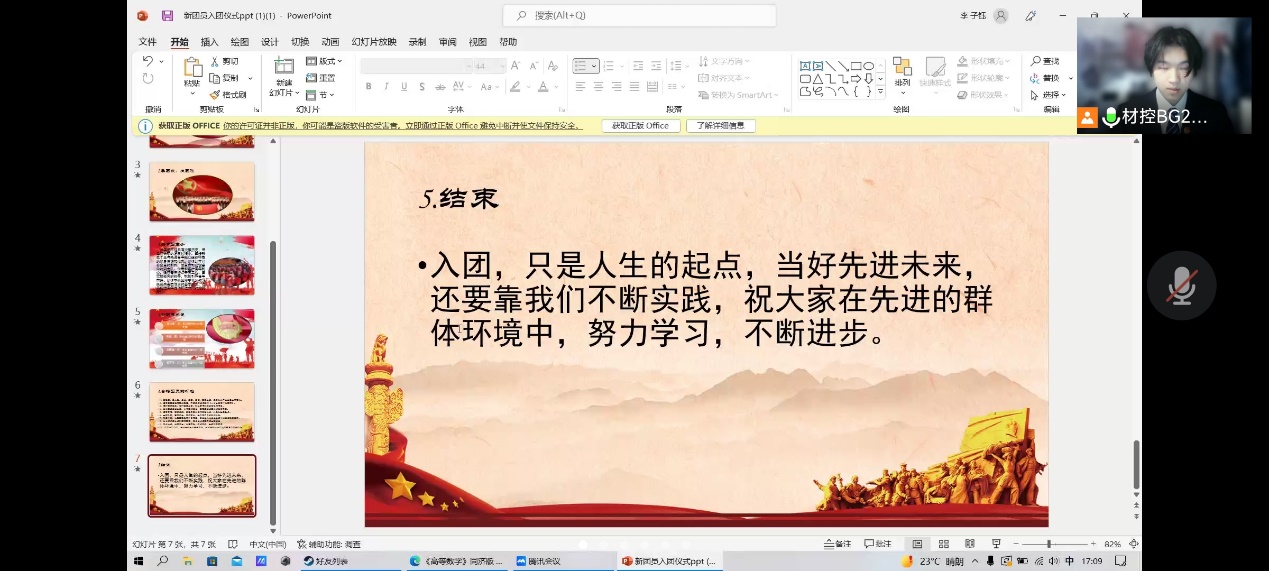Expand the Section (节) dropdown
This screenshot has height=571, width=1269.
[325, 94]
